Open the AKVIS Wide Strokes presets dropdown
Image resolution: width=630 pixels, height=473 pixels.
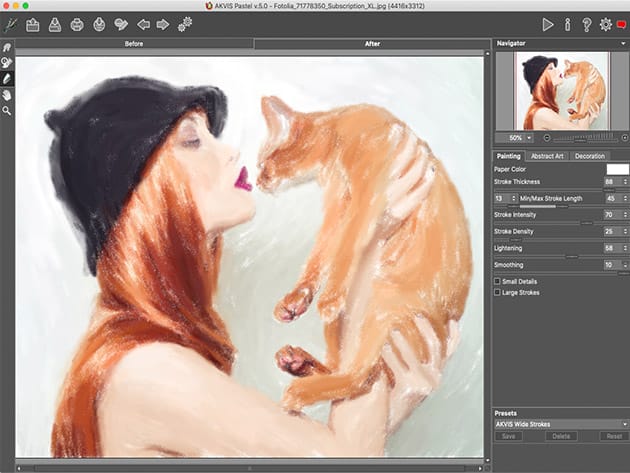(559, 424)
